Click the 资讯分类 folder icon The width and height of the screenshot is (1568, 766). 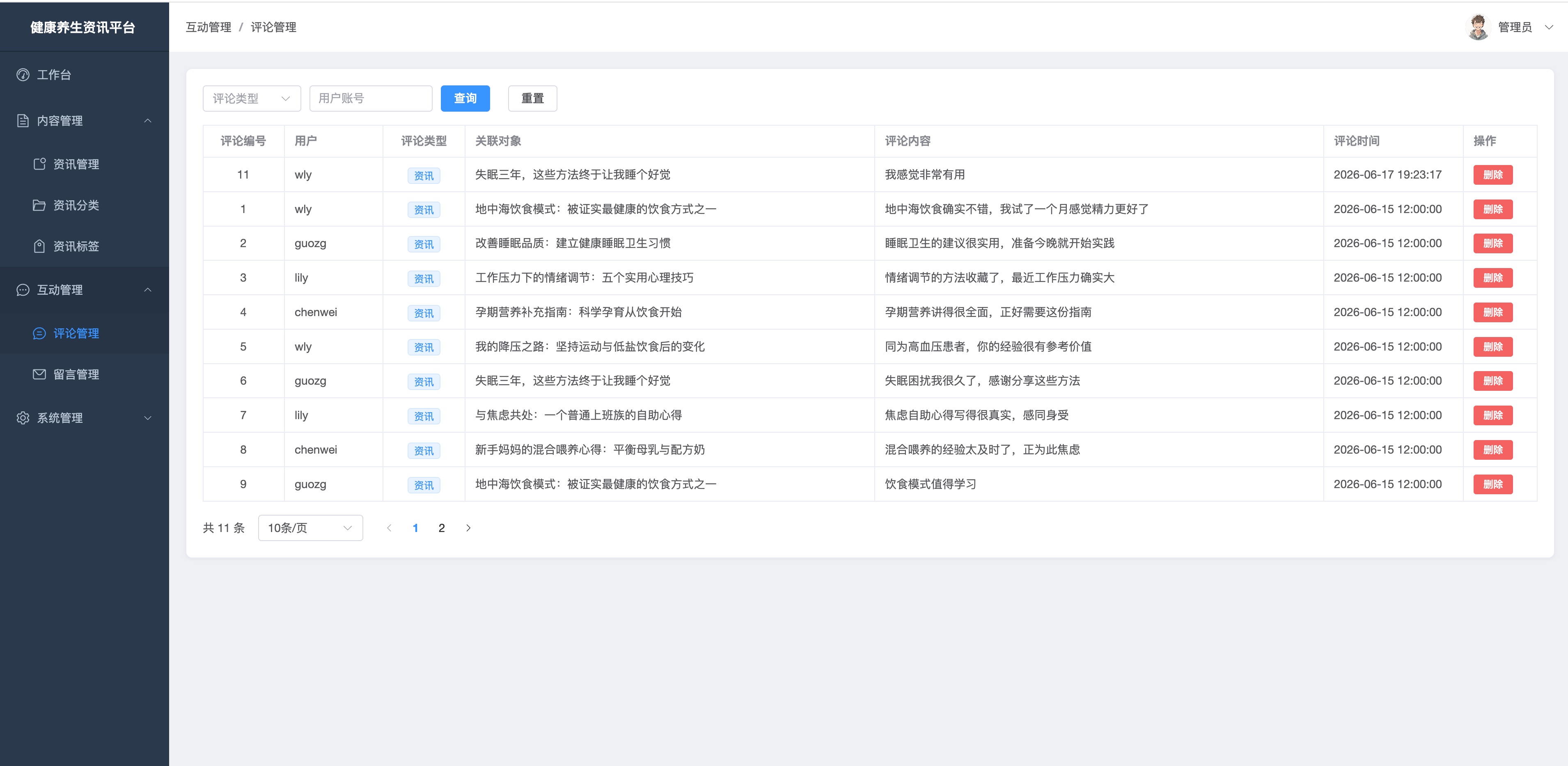click(39, 205)
